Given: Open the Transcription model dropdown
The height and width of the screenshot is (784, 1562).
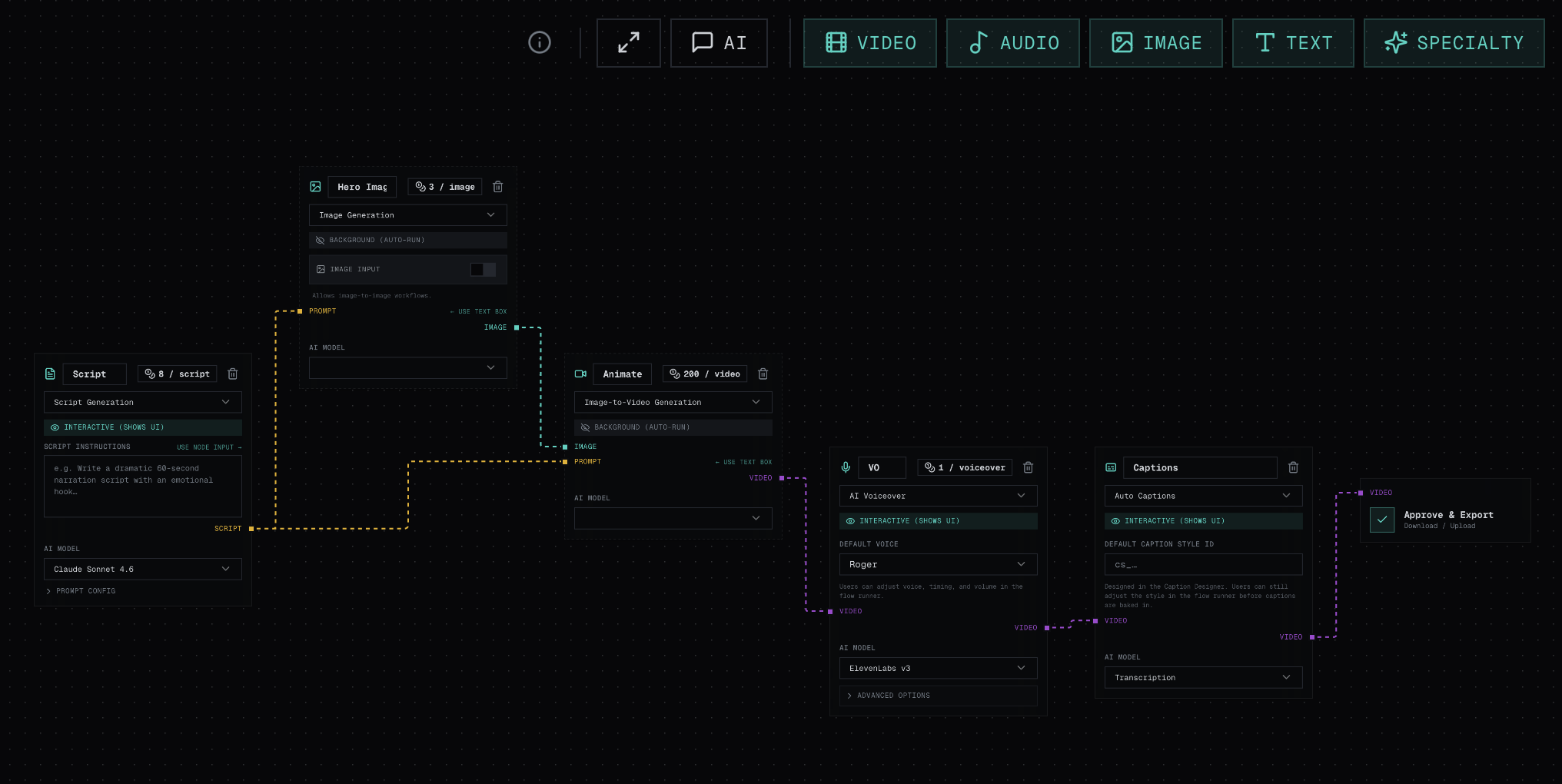Looking at the screenshot, I should pos(1204,677).
